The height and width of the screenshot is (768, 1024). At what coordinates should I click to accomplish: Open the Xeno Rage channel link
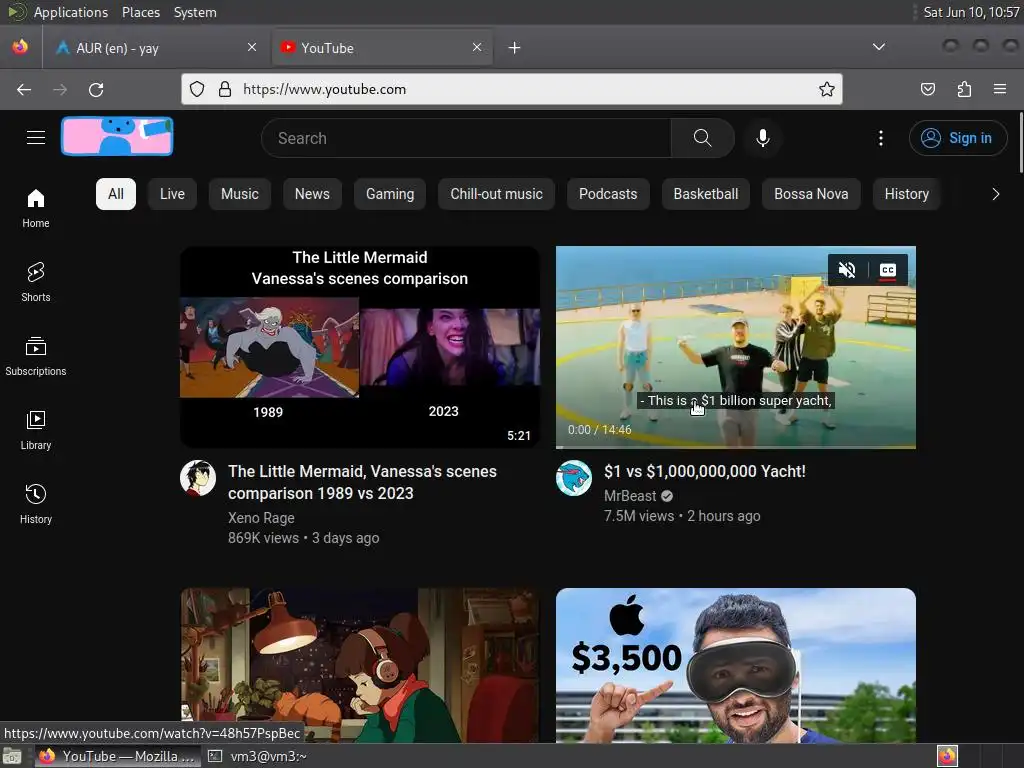coord(261,518)
